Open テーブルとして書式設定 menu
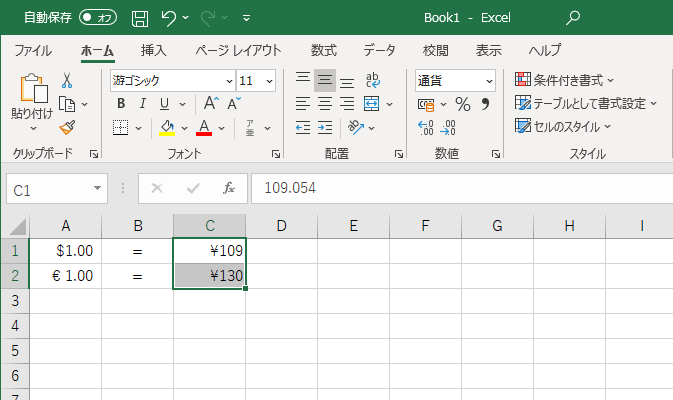Screen dimensions: 673x400 coord(586,103)
